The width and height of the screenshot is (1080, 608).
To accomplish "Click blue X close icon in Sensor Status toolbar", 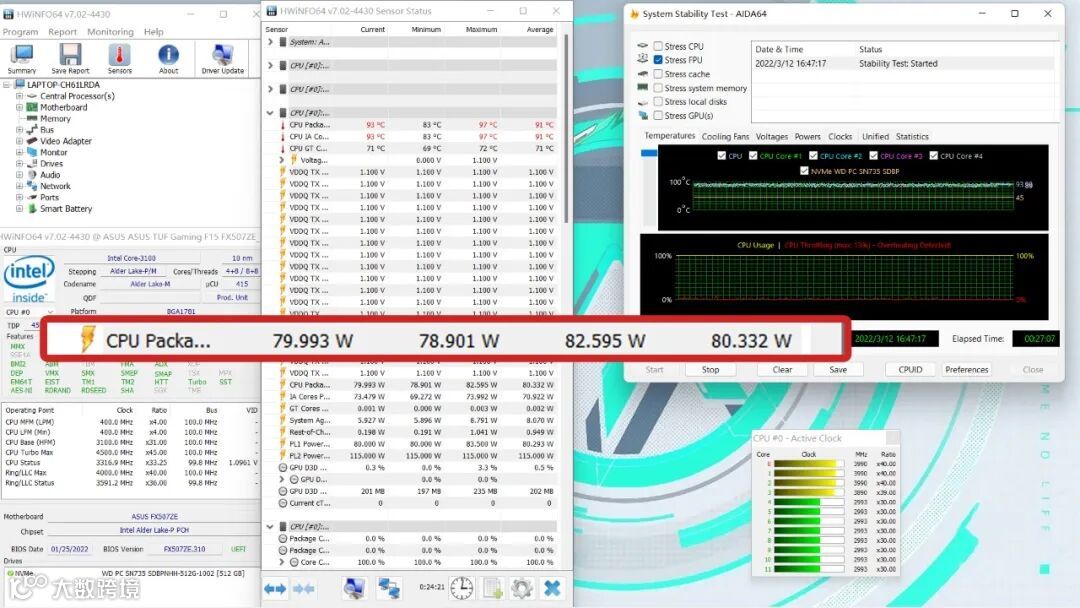I will (x=552, y=589).
